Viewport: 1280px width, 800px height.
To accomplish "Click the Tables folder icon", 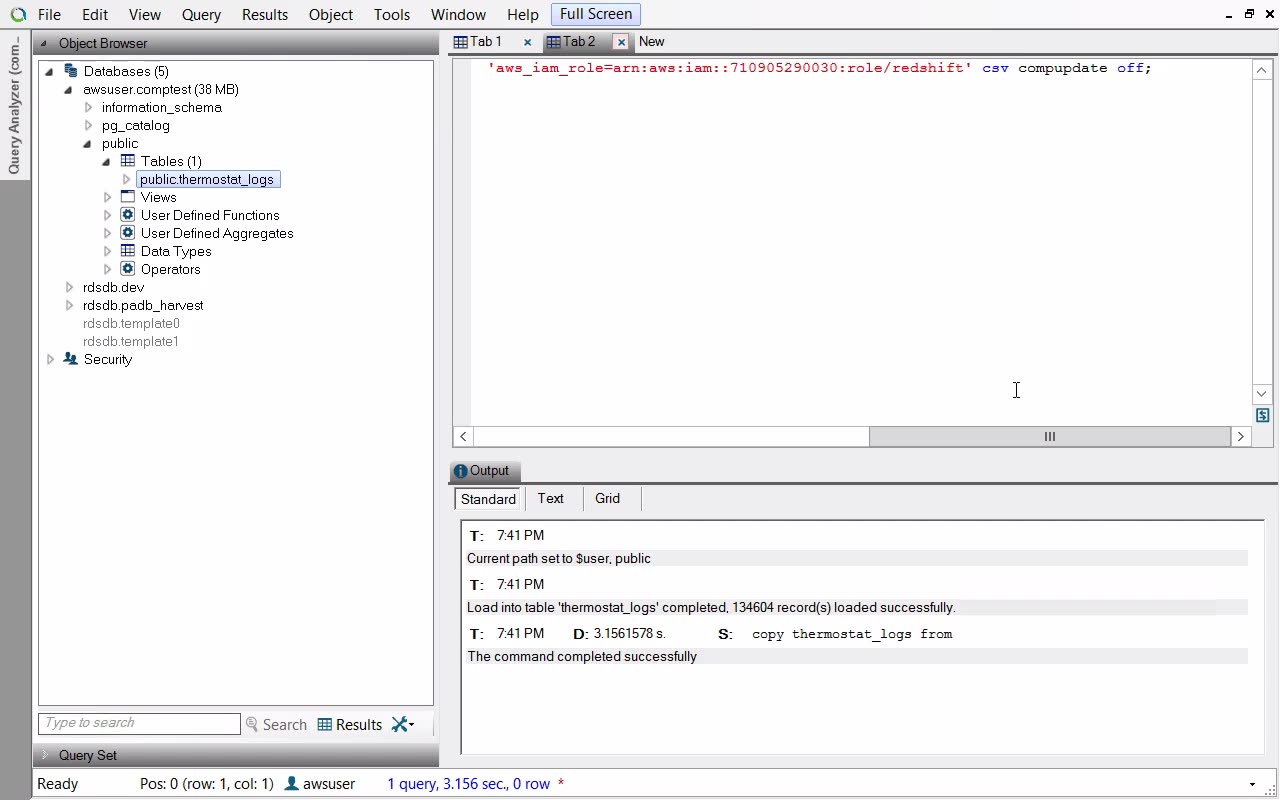I will coord(128,161).
